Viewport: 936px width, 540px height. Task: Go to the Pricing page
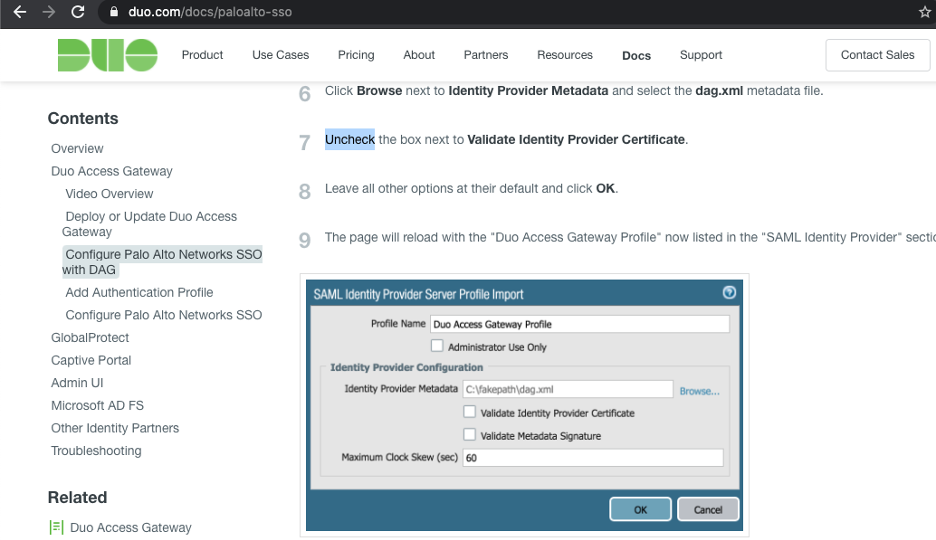pyautogui.click(x=356, y=55)
